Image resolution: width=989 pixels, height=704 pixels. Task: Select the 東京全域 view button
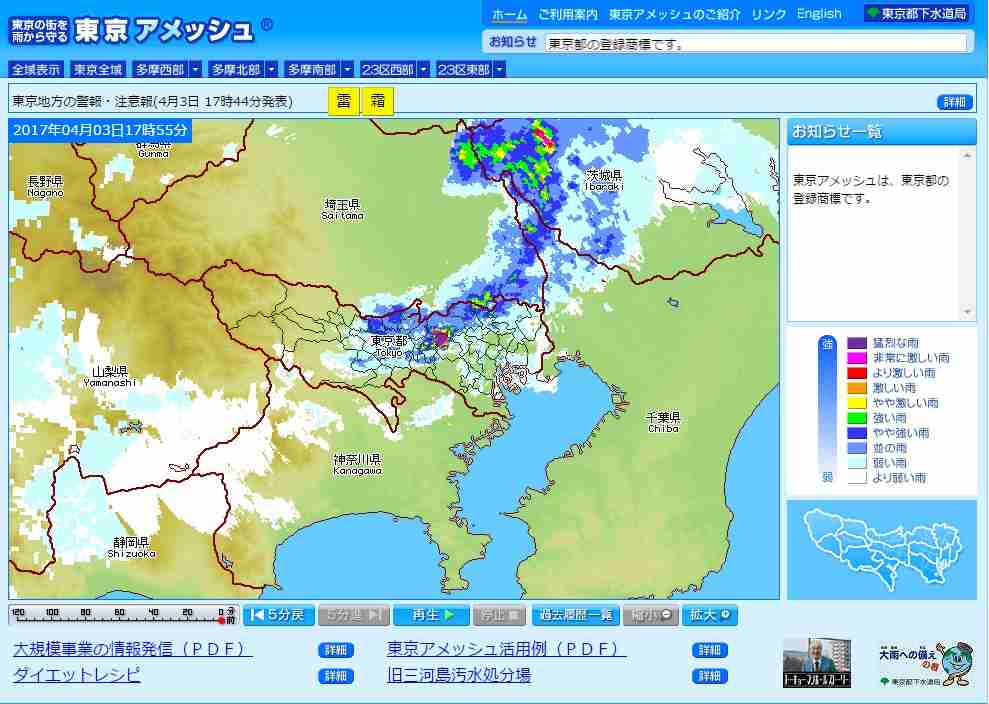(x=97, y=69)
